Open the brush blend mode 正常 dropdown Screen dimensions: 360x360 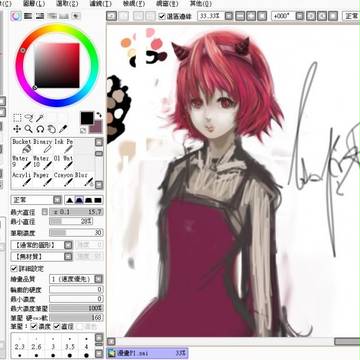pos(37,200)
